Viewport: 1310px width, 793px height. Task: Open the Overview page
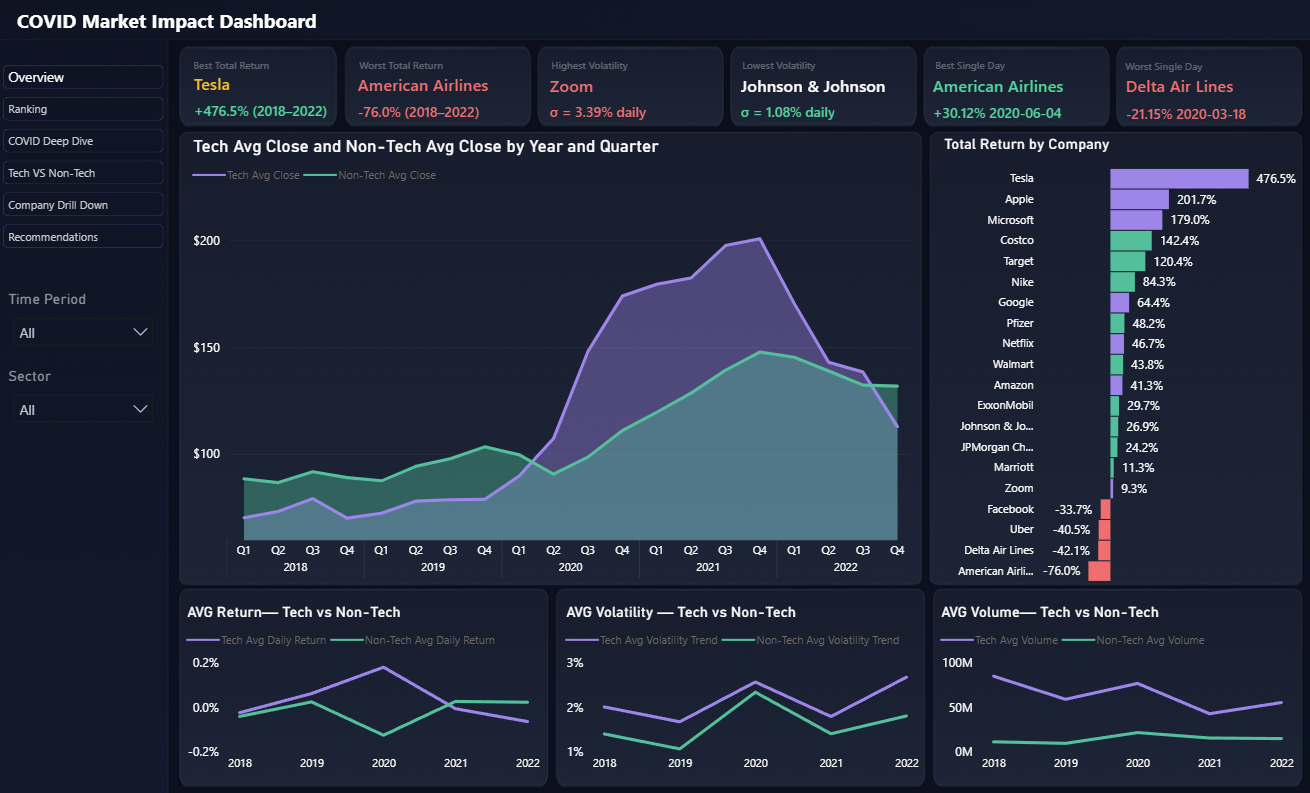[83, 77]
